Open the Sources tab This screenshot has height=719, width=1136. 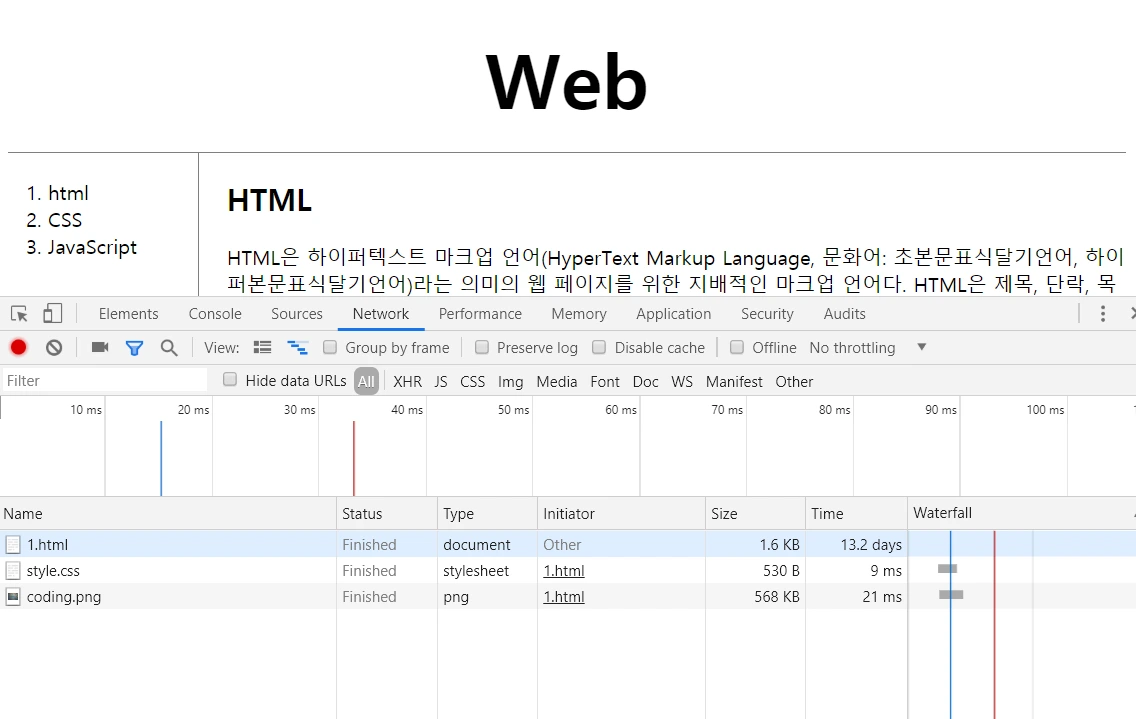tap(297, 314)
